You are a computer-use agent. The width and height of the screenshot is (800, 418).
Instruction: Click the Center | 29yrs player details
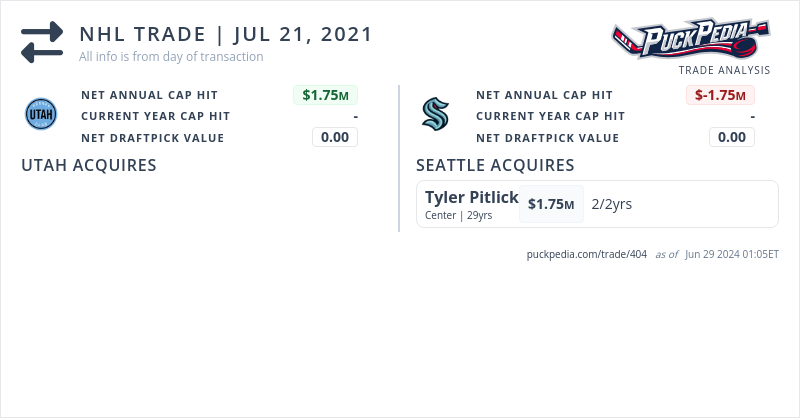pos(459,215)
